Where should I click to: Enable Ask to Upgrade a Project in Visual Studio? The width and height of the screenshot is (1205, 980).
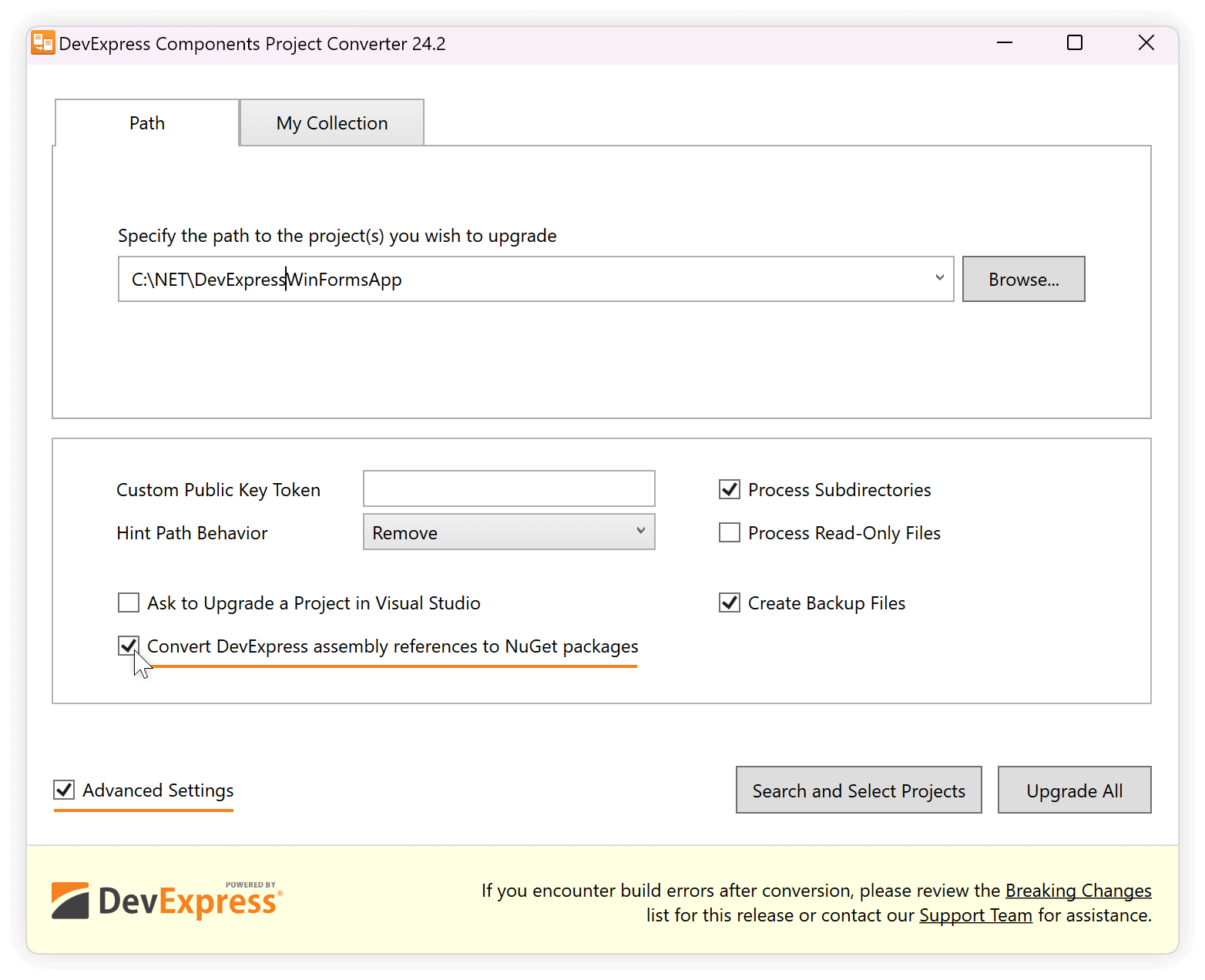pos(128,602)
